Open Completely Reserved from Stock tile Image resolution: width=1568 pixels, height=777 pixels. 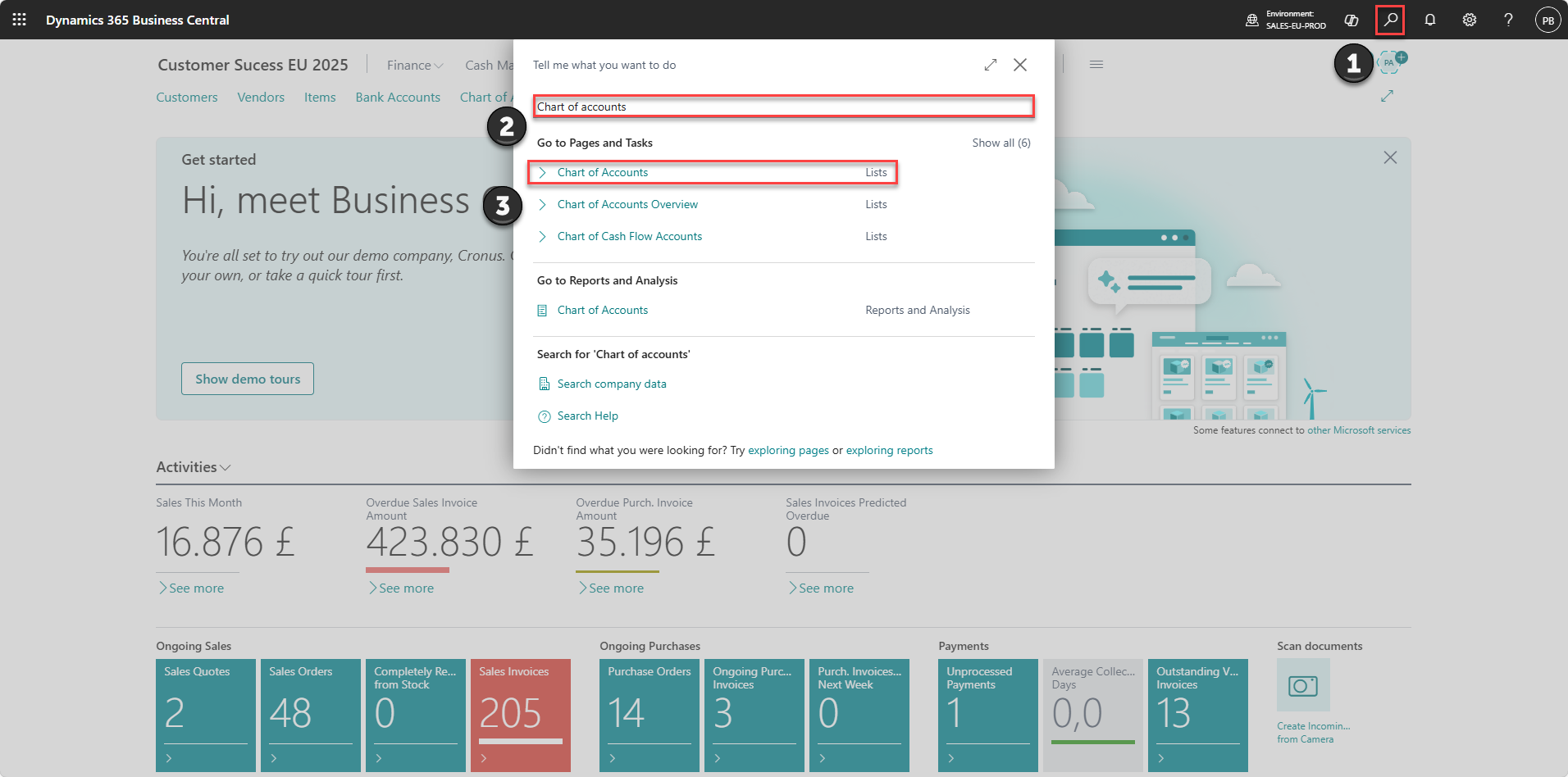(x=416, y=716)
